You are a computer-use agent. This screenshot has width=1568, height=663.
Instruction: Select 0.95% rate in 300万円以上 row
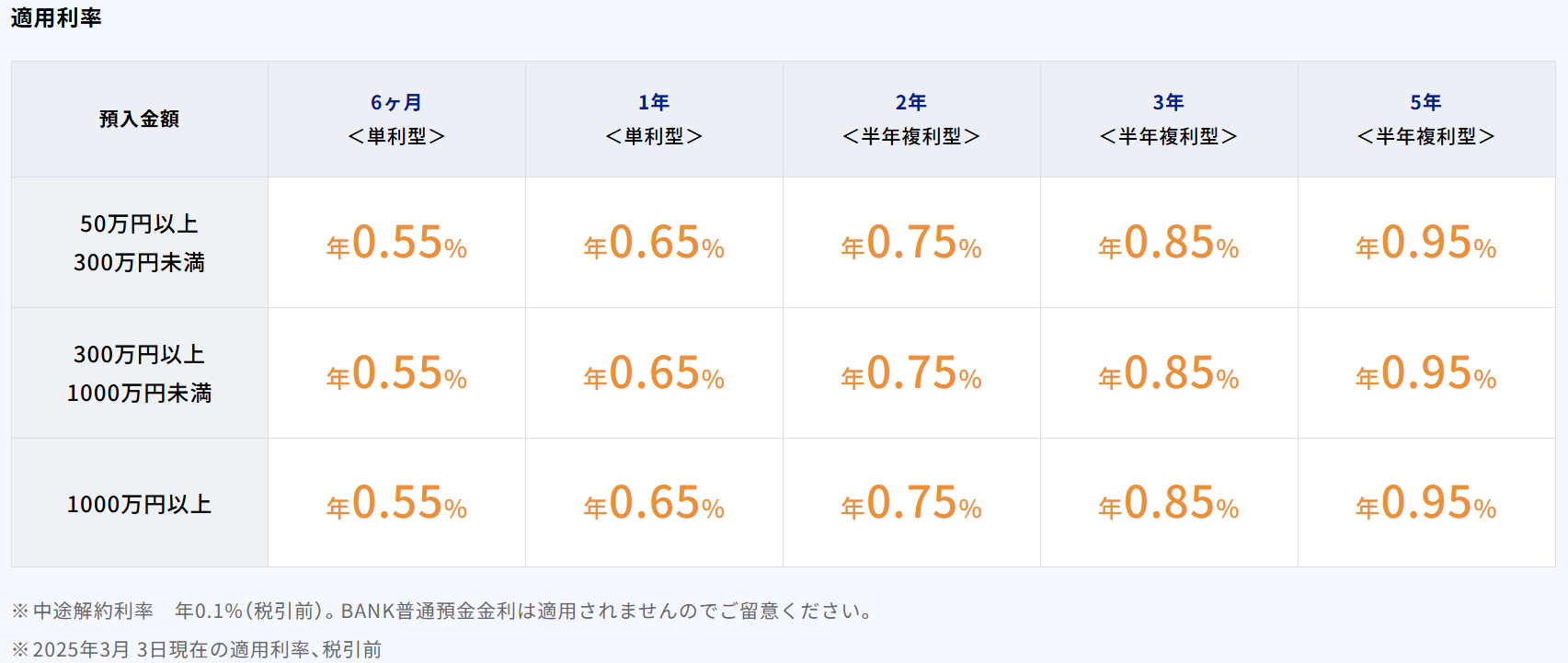point(1426,373)
